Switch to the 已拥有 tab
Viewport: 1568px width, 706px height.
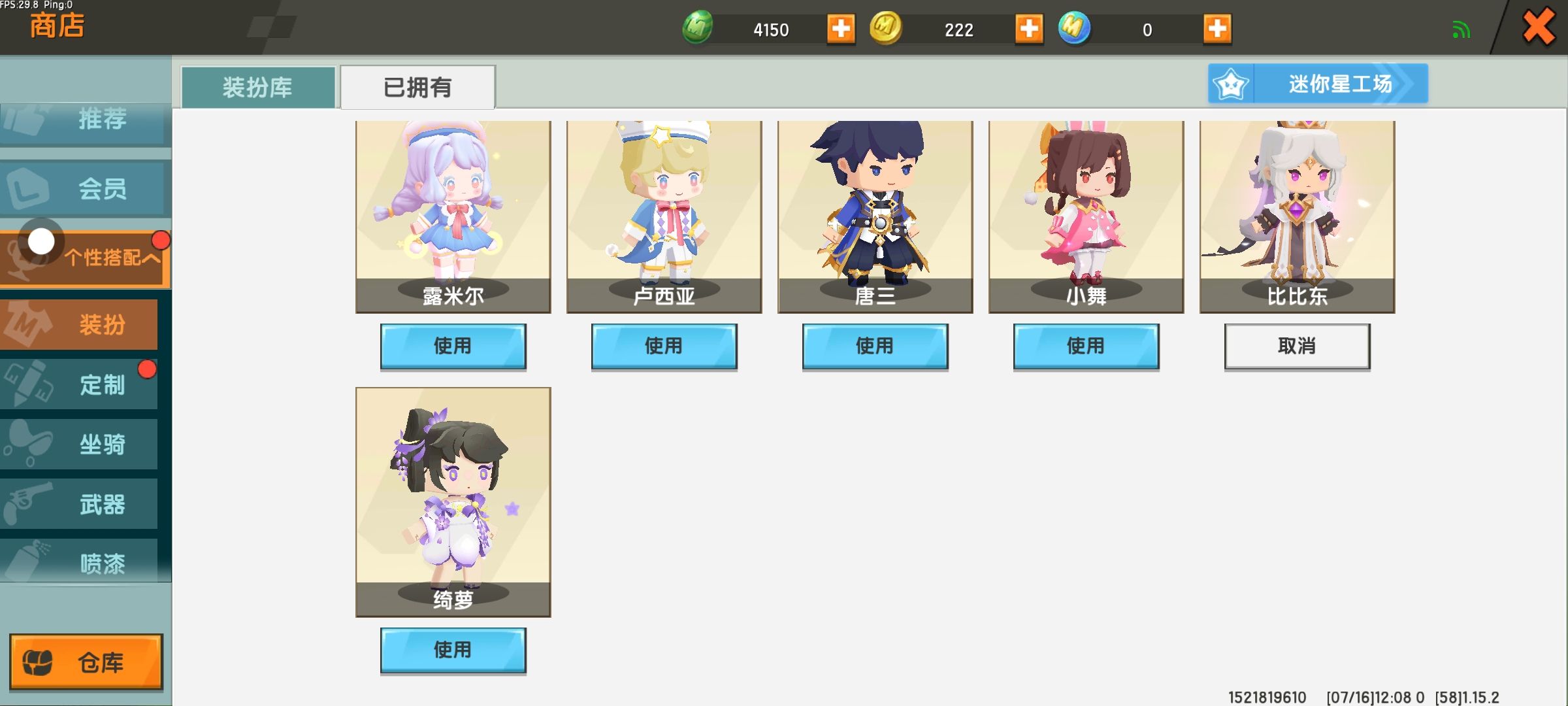[x=417, y=87]
